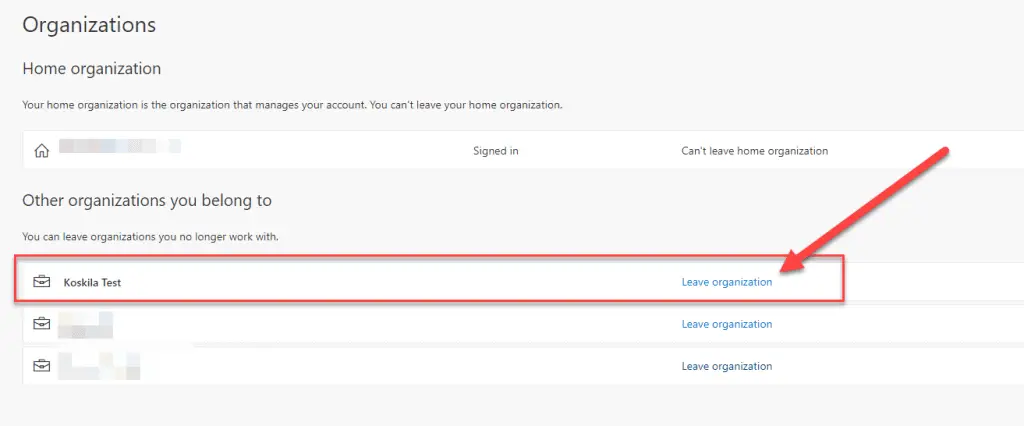Click the briefcase icon in the second organization row
This screenshot has width=1024, height=426.
(42, 324)
